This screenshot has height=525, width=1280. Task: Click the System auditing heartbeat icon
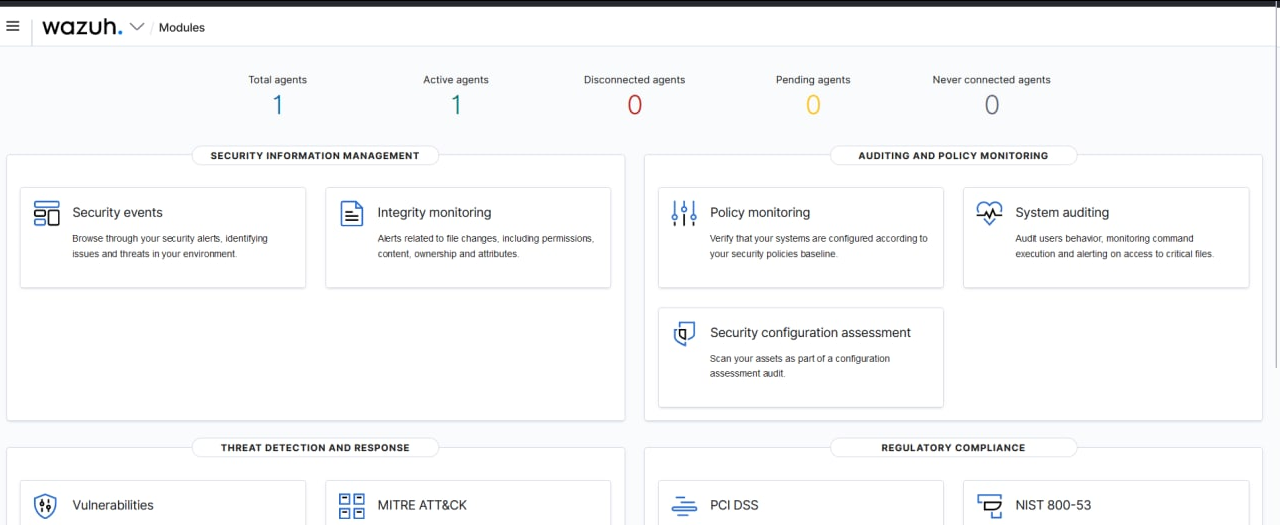click(989, 213)
